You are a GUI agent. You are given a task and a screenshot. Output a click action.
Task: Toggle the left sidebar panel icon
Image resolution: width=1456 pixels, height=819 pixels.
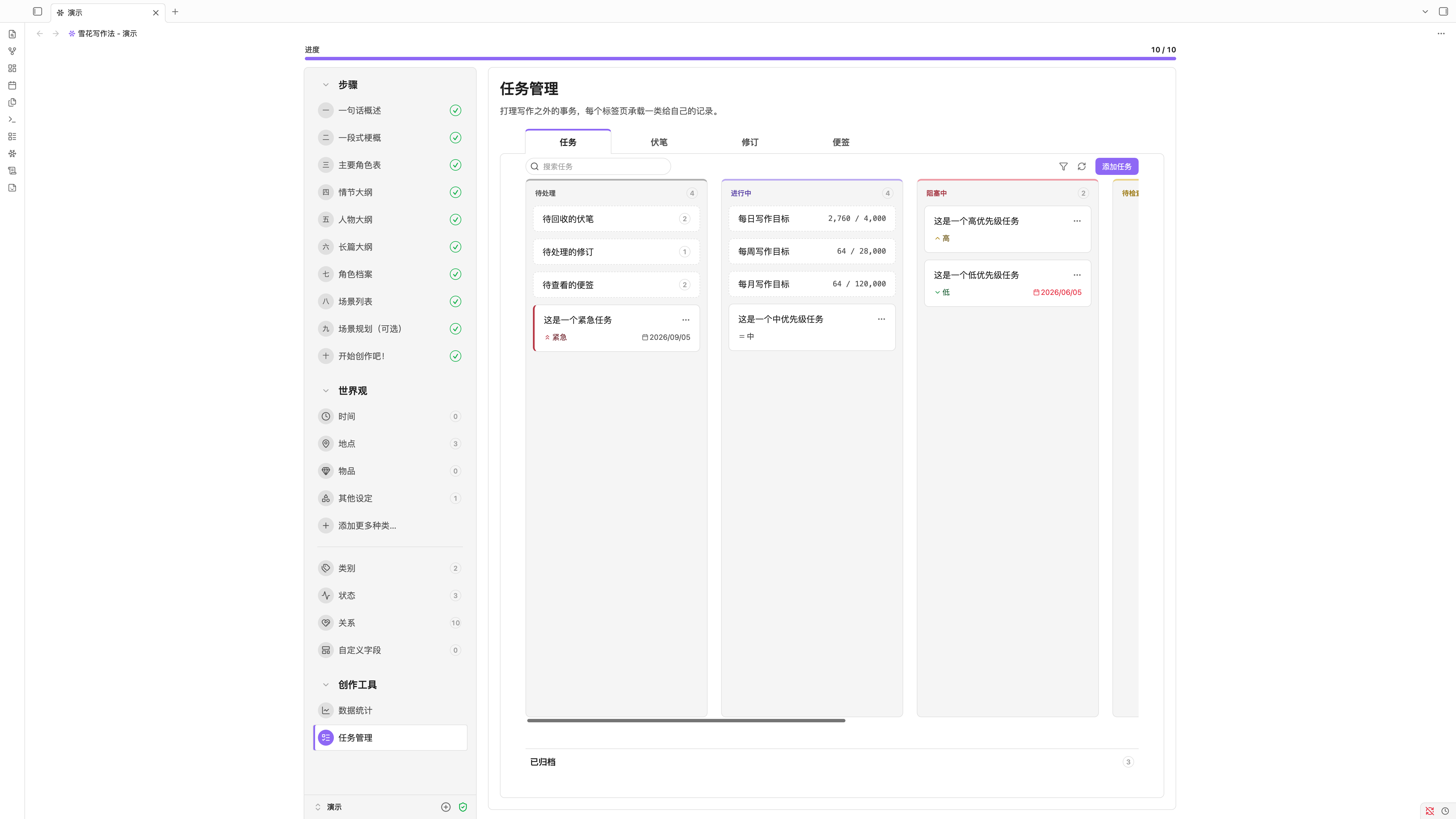(x=37, y=11)
